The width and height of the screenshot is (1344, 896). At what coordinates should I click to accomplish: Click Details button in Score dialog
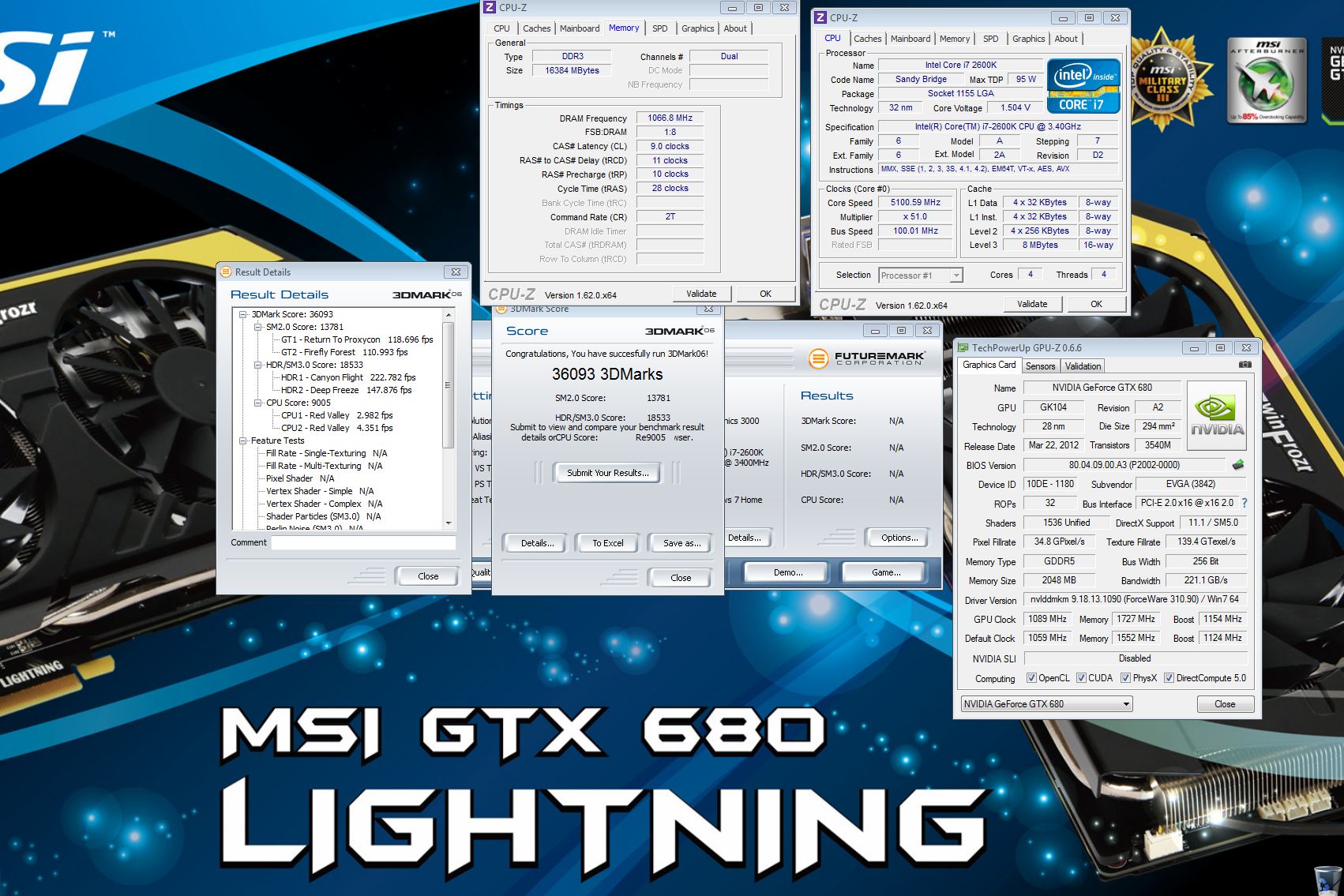537,543
